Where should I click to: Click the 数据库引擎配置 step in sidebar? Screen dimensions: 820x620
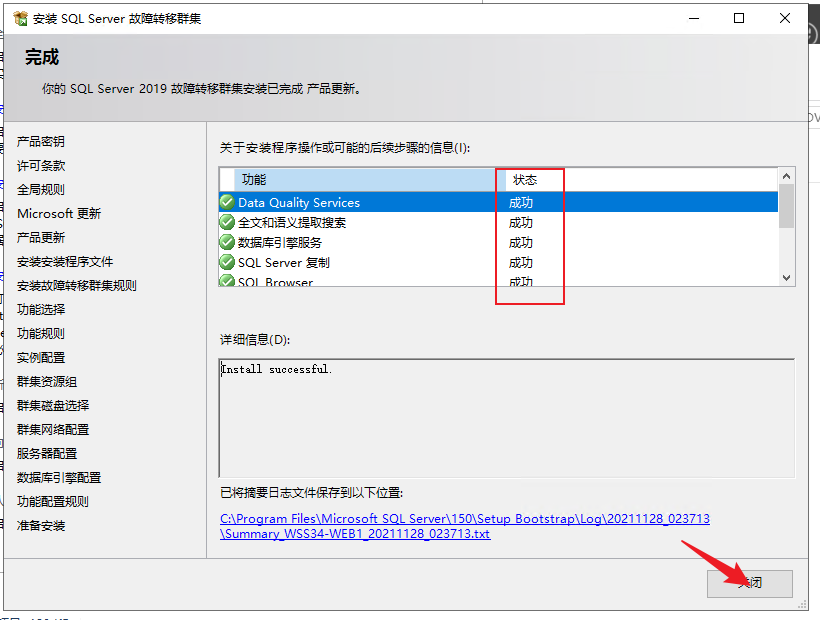(59, 478)
